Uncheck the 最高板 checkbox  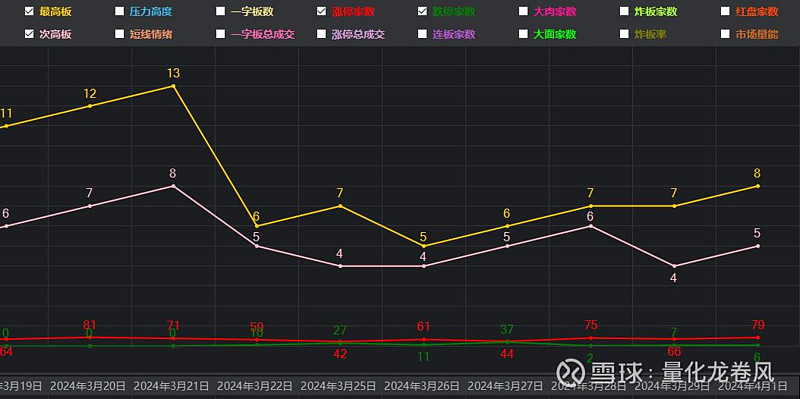29,11
